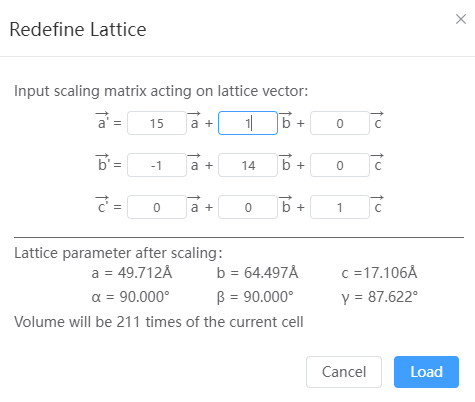The width and height of the screenshot is (475, 402).
Task: Select the b' row c-coefficient input
Action: tap(340, 165)
